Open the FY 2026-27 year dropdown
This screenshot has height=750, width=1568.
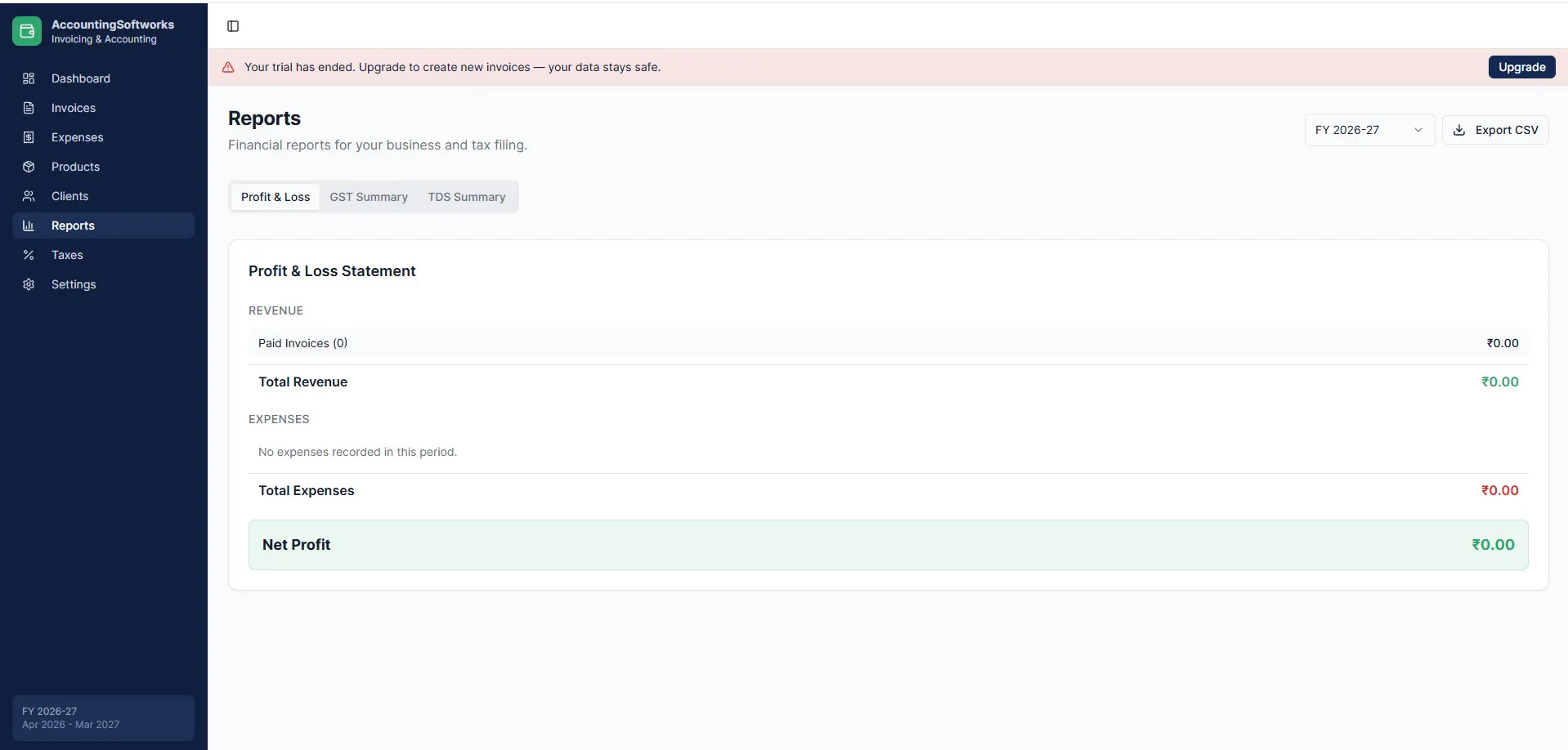click(x=1369, y=130)
